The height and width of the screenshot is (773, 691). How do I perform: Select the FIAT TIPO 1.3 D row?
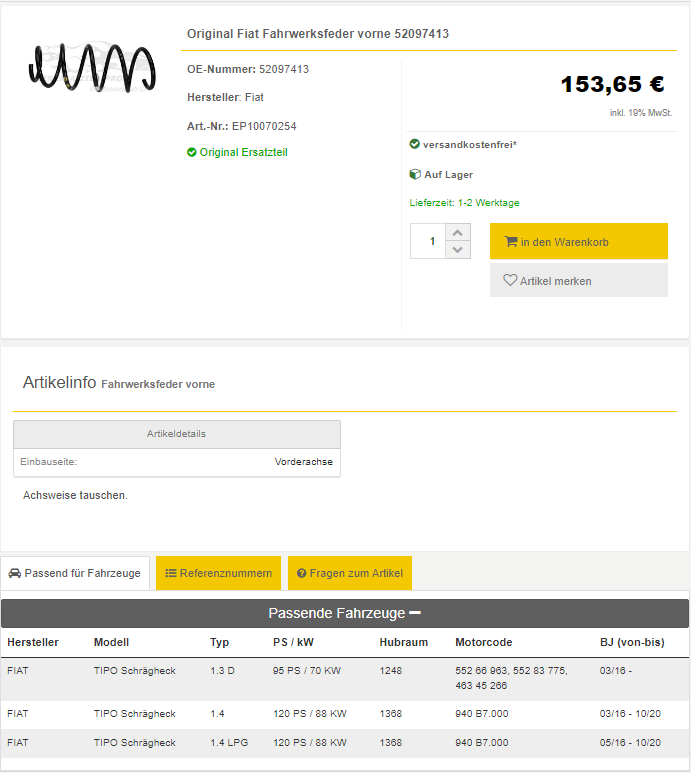tap(344, 678)
